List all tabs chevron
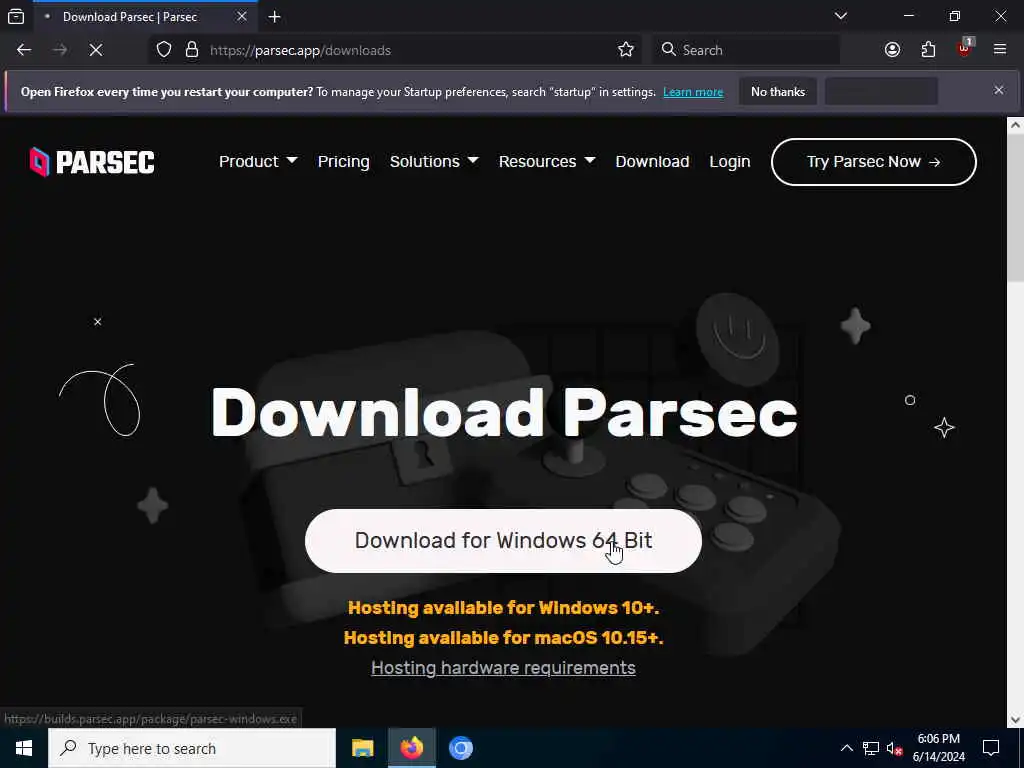Screen dimensions: 1024x768 point(841,16)
